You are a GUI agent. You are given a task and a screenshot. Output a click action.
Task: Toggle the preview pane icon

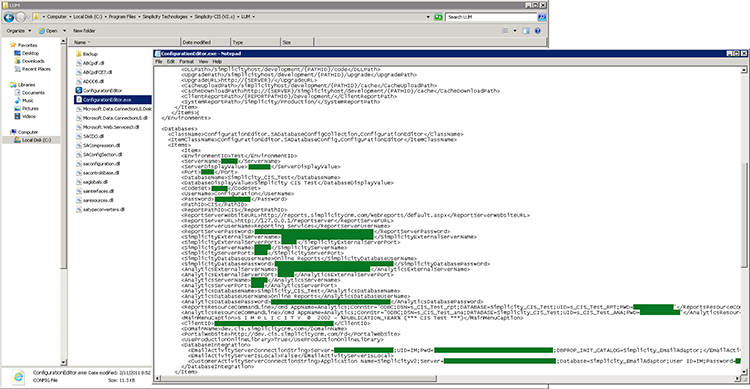pos(526,31)
